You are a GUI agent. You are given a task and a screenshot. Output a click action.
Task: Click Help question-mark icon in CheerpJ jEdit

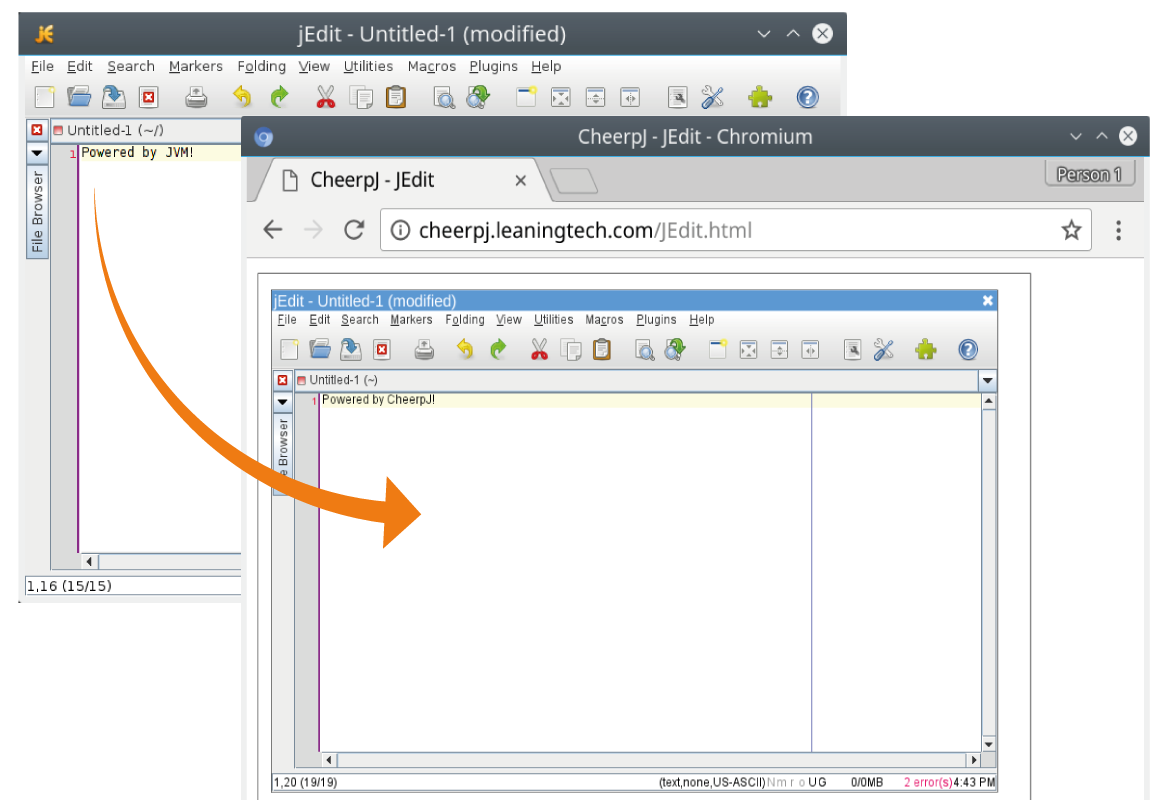[967, 350]
